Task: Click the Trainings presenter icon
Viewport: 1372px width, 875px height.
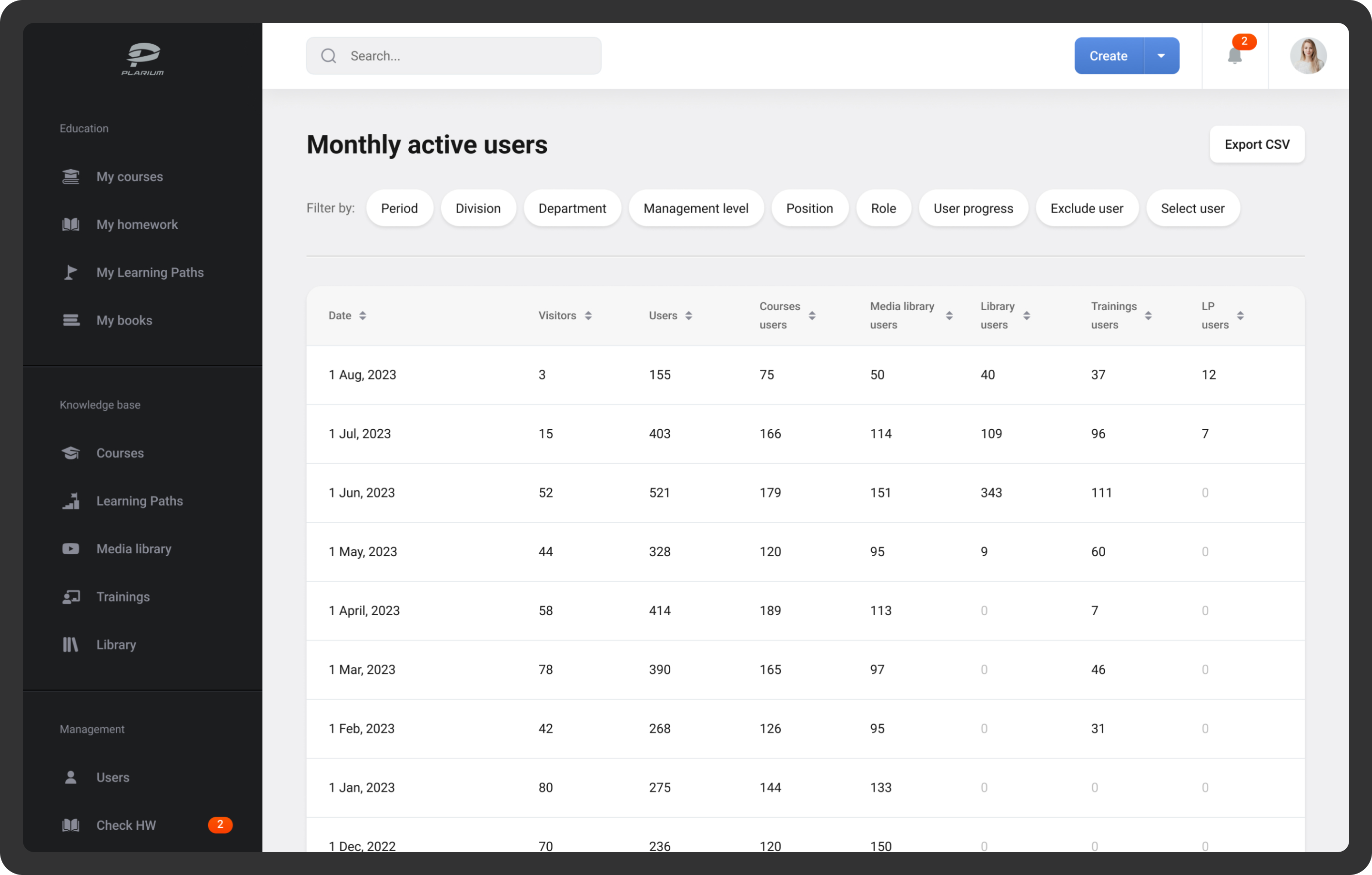Action: (x=71, y=597)
